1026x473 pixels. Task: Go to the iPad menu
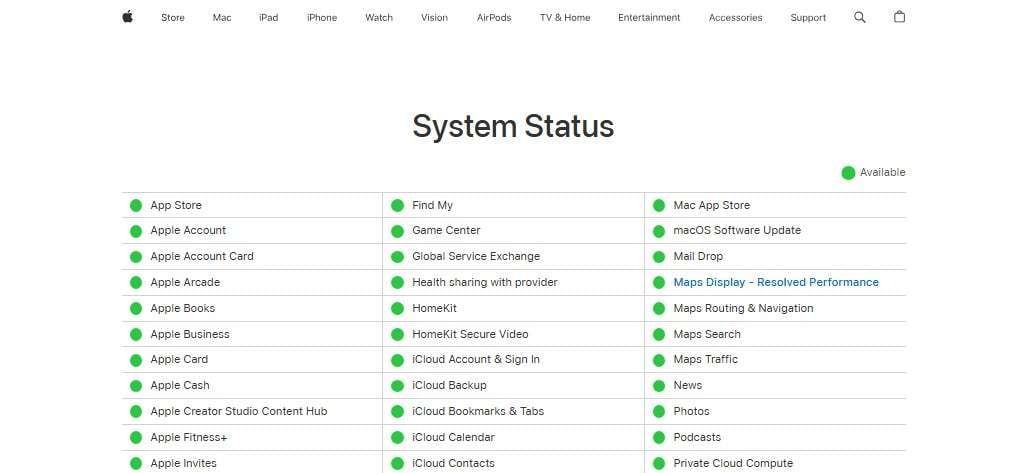(x=268, y=18)
